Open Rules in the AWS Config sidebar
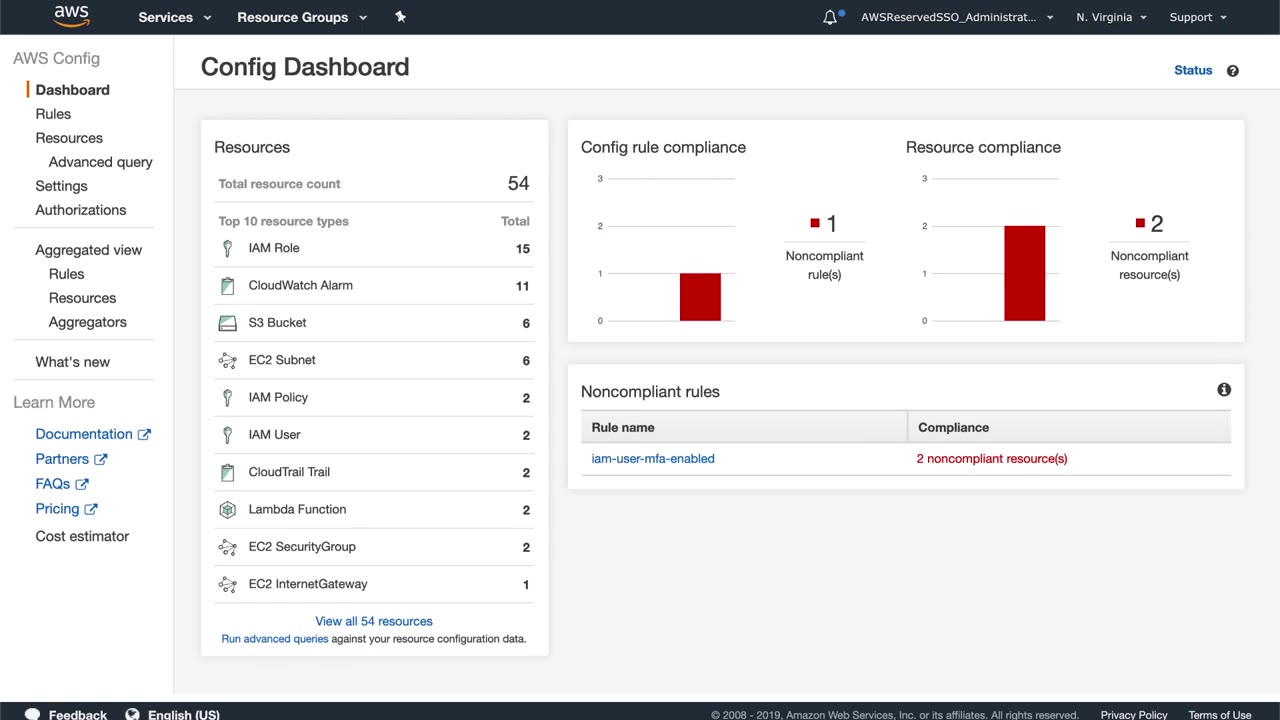The image size is (1280, 720). coord(53,114)
